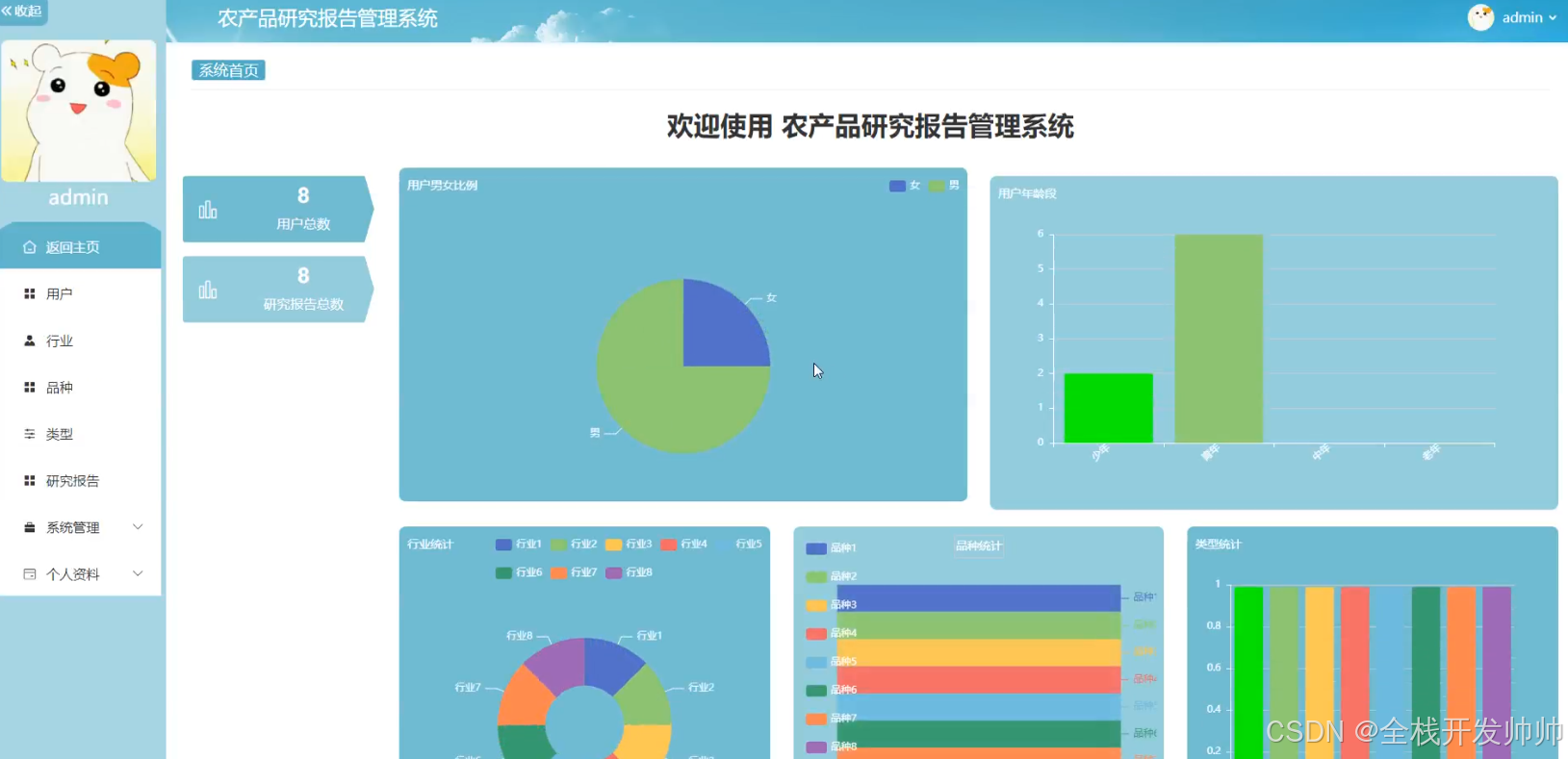Go to 返回主页 in the sidebar

tap(81, 246)
